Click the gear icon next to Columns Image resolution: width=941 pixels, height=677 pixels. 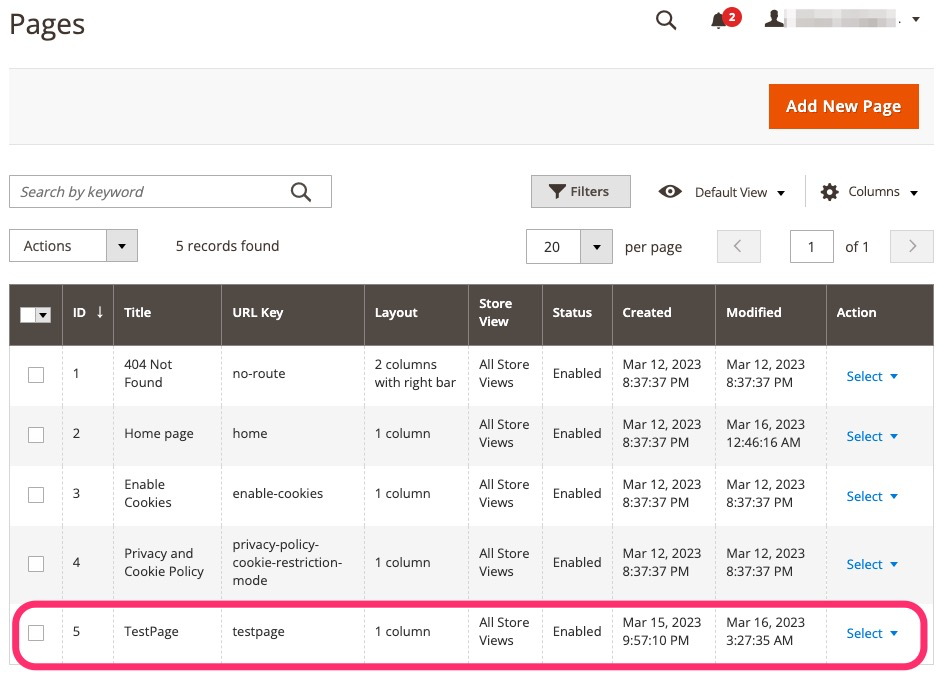point(830,191)
